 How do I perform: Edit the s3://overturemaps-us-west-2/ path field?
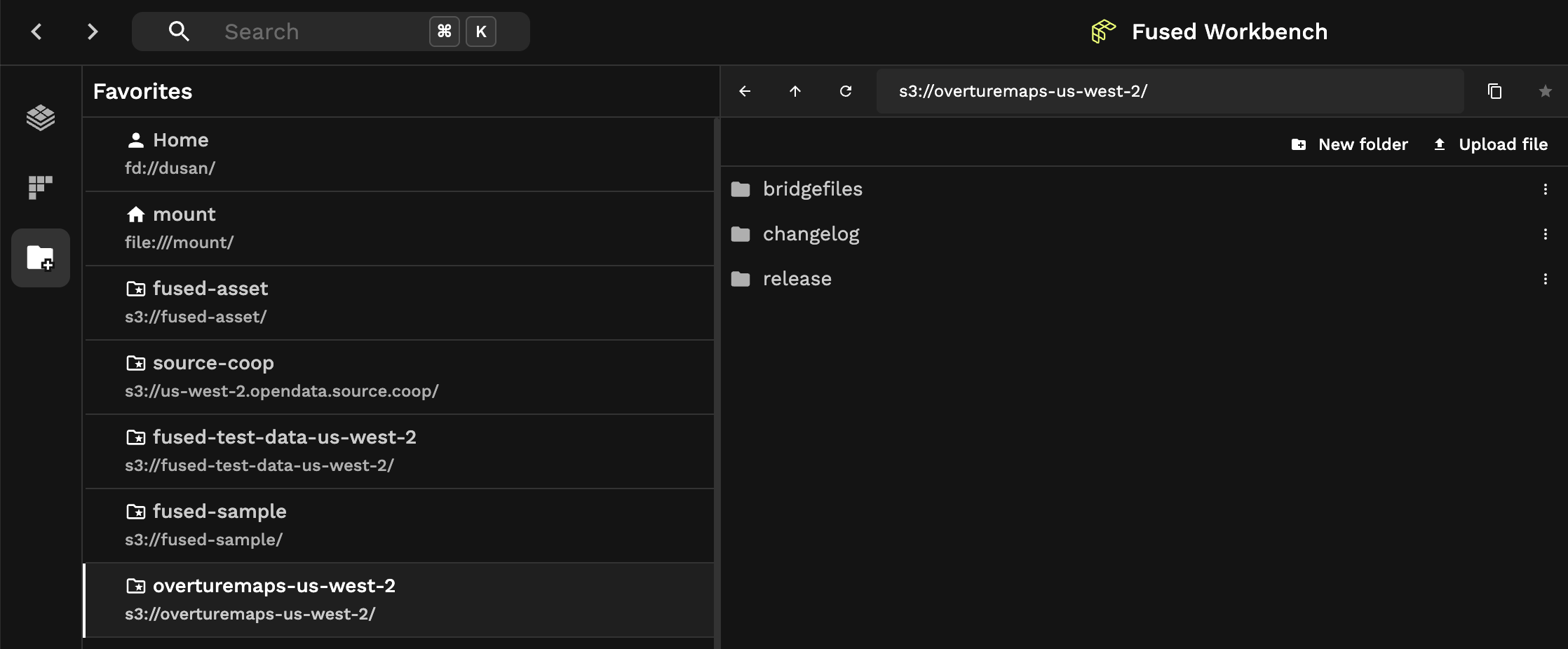1170,91
